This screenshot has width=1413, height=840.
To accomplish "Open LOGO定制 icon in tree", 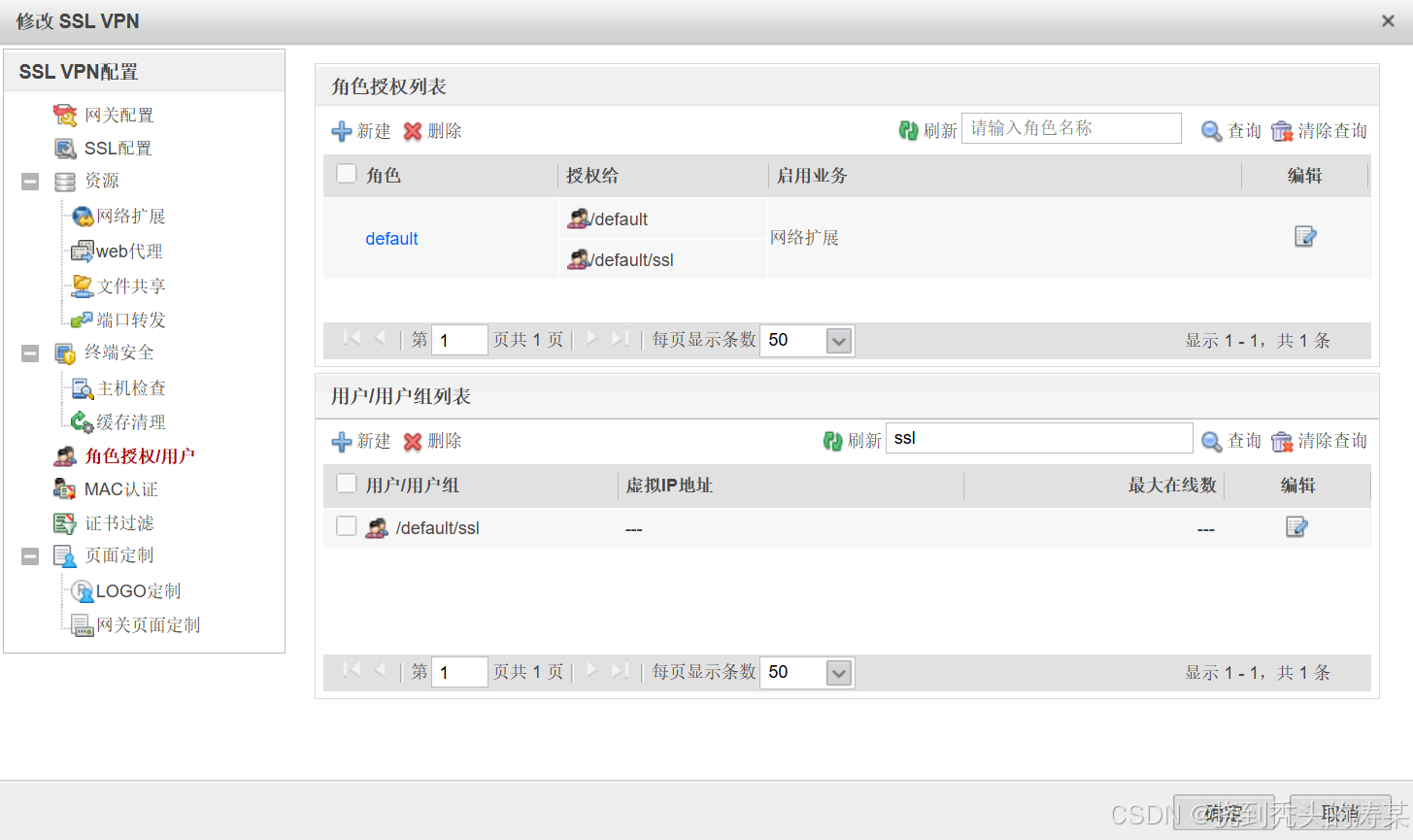I will click(x=83, y=591).
